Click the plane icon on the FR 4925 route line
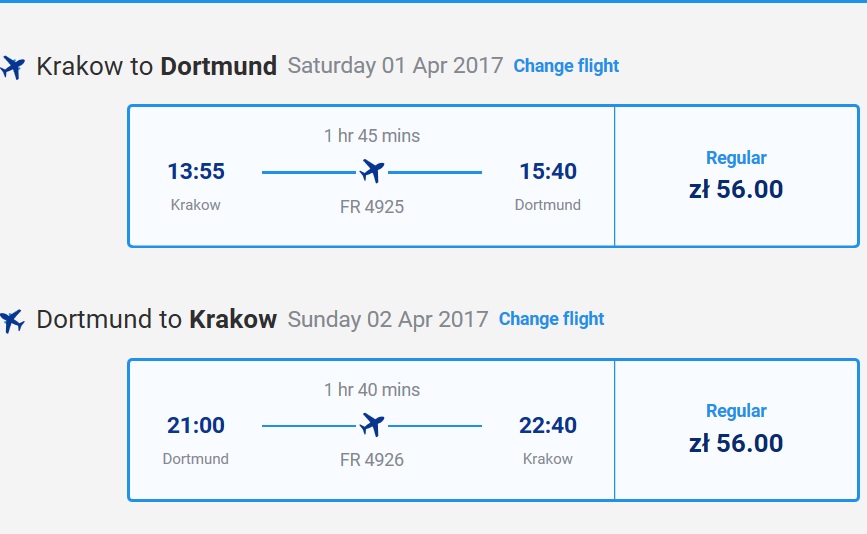Screen dimensions: 867x534 [372, 171]
